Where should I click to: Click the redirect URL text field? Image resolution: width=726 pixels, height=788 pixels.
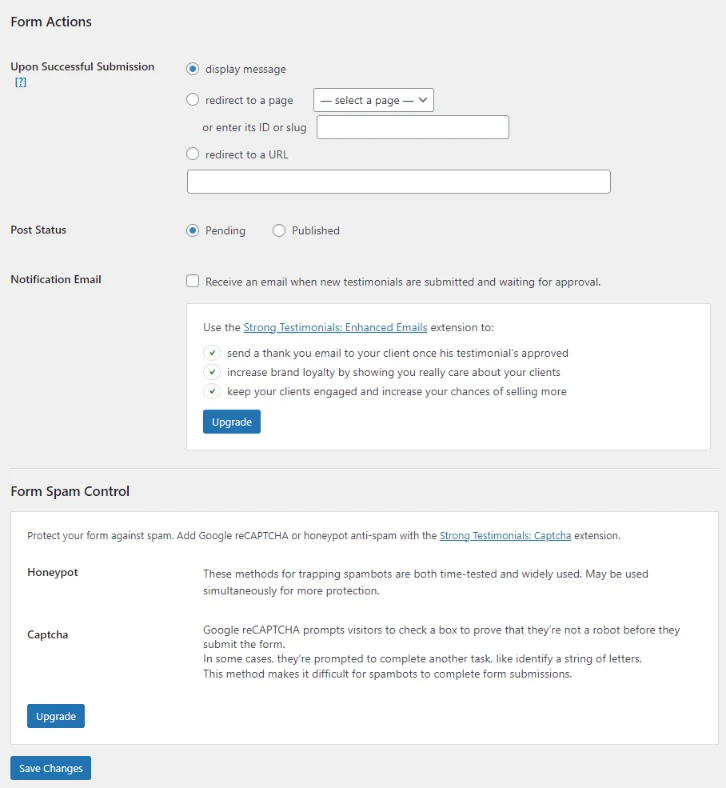pos(399,181)
